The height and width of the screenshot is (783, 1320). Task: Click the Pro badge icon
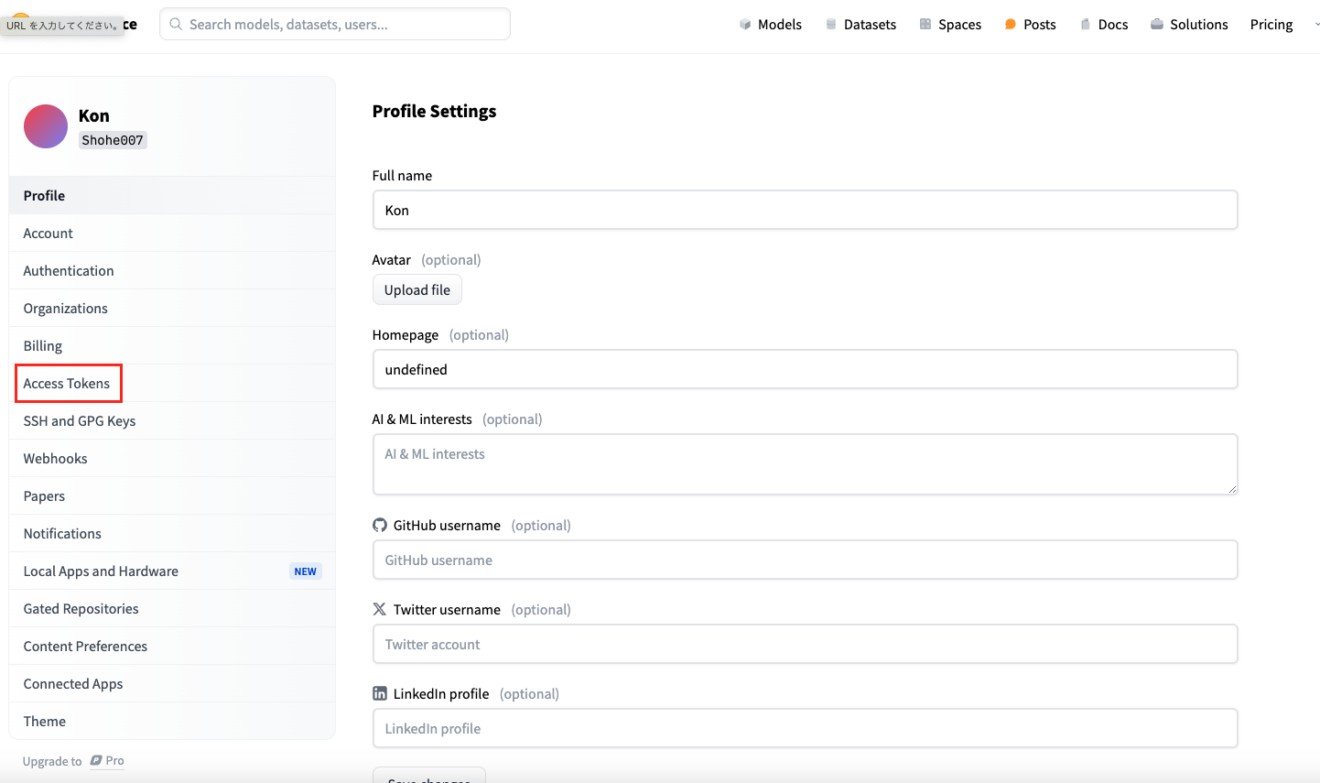pyautogui.click(x=96, y=761)
